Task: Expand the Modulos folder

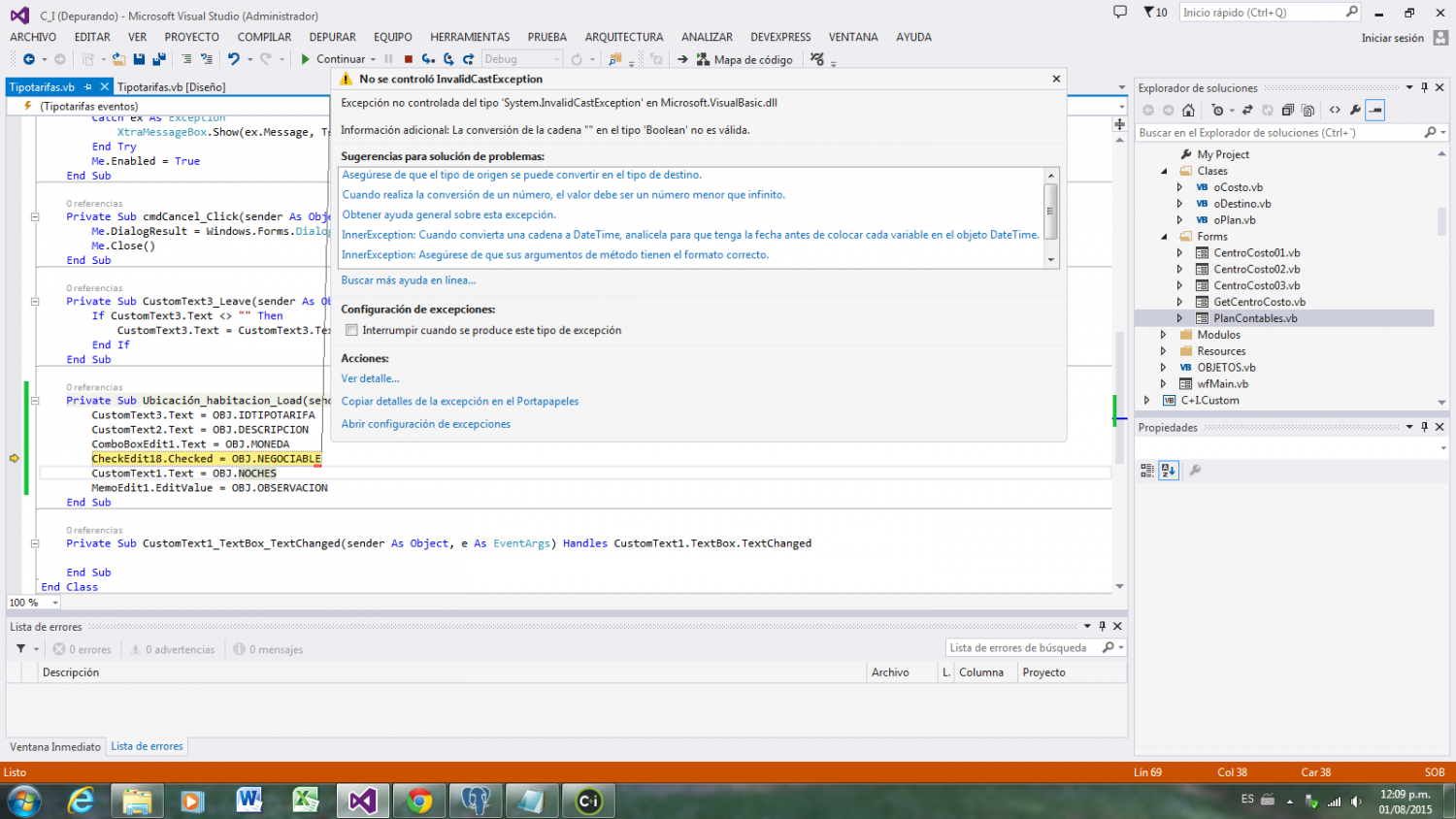Action: point(1164,335)
